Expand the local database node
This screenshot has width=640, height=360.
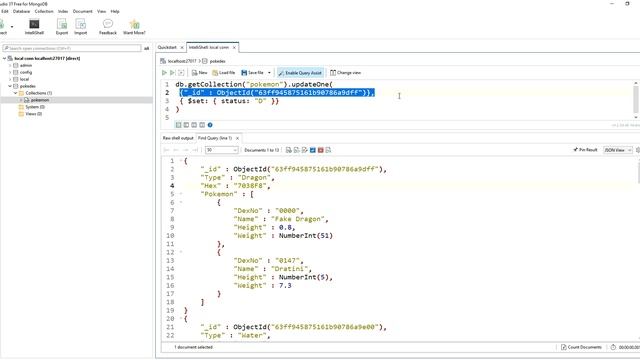pos(10,79)
